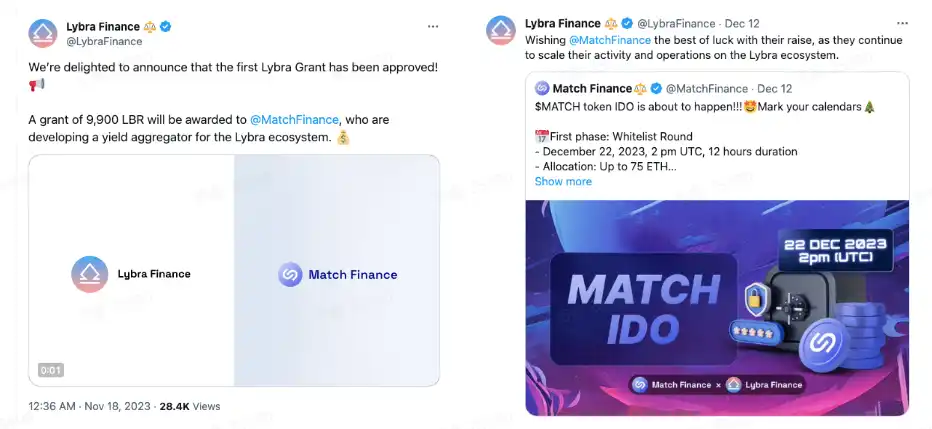The image size is (932, 429).
Task: Click the 0:01 video duration badge
Action: tap(50, 370)
